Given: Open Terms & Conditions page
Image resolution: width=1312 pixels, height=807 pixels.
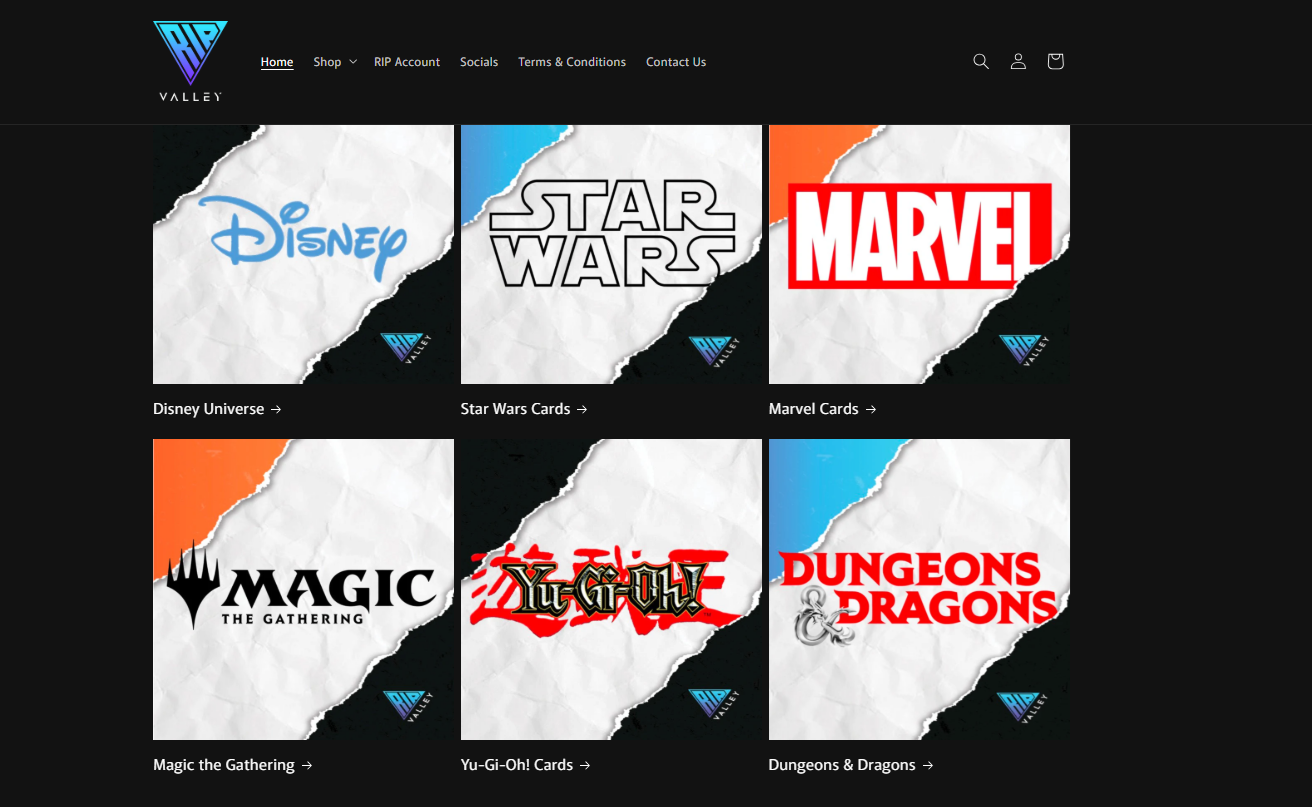Looking at the screenshot, I should coord(572,62).
